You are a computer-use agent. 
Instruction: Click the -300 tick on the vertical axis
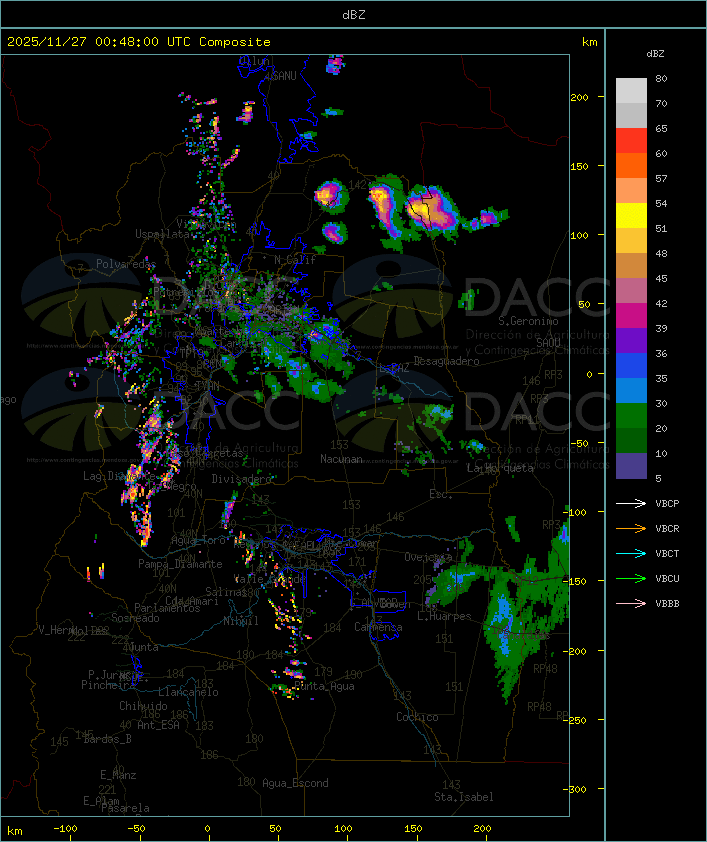click(577, 789)
